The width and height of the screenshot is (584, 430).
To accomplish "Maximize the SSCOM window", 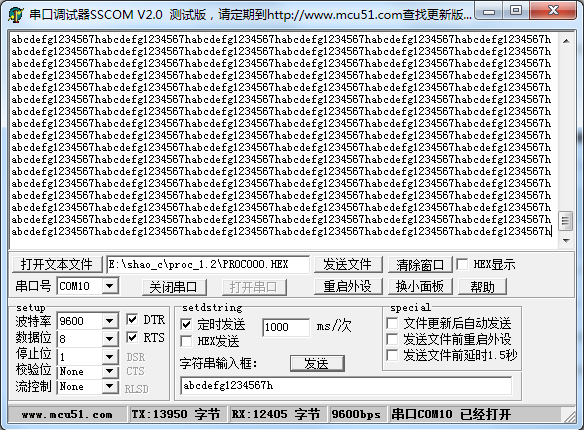I will 516,11.
